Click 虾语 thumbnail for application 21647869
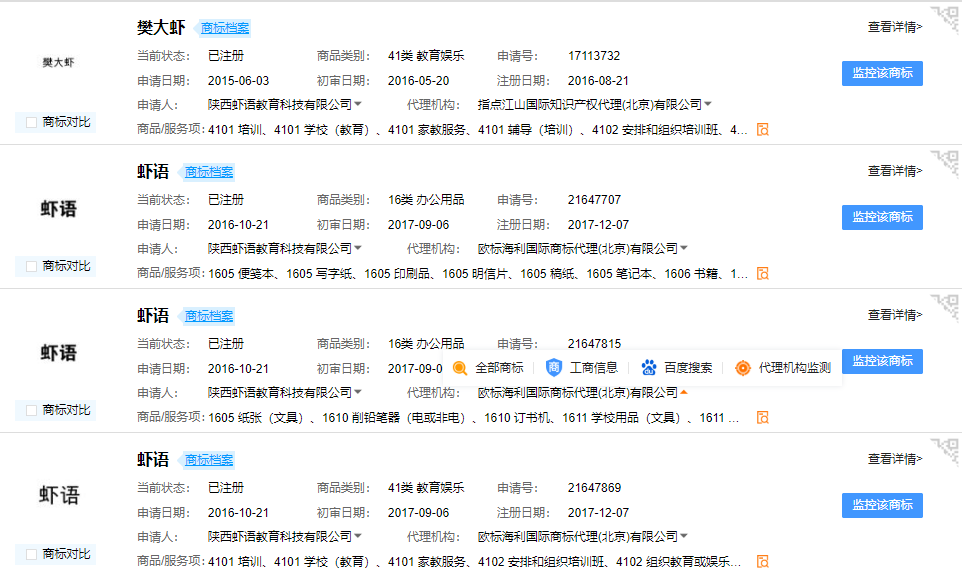This screenshot has width=962, height=575. point(58,495)
